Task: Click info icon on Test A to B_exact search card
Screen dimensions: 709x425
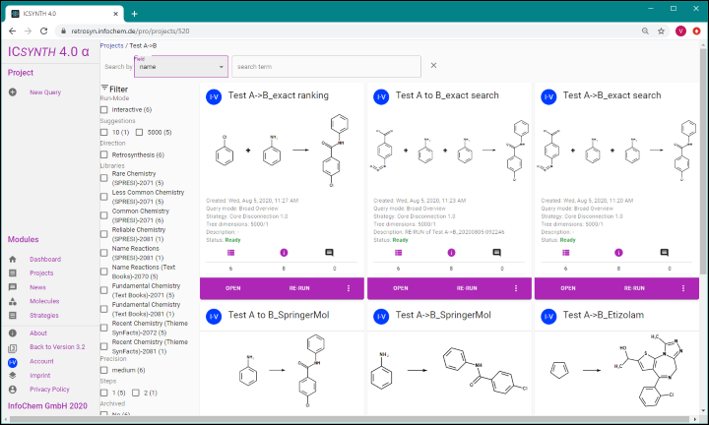Action: (451, 253)
